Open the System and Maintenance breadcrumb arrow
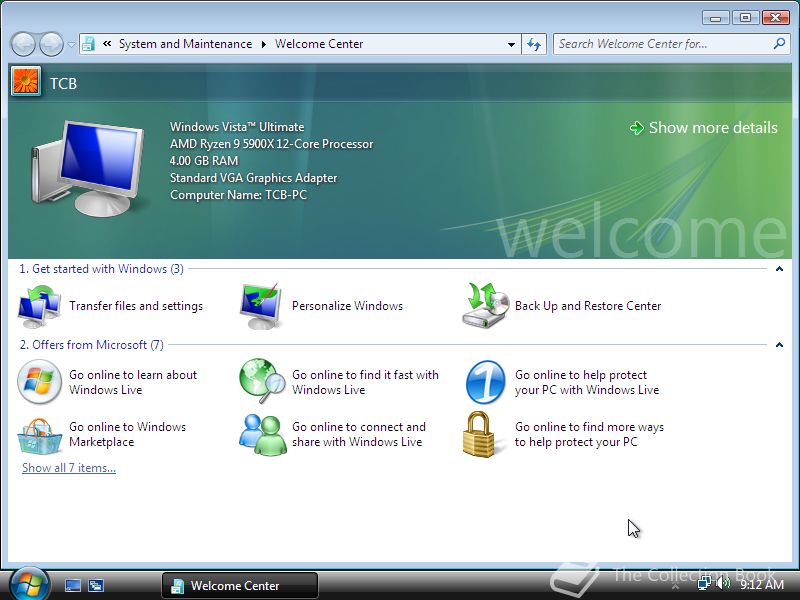Viewport: 800px width, 600px height. tap(264, 44)
